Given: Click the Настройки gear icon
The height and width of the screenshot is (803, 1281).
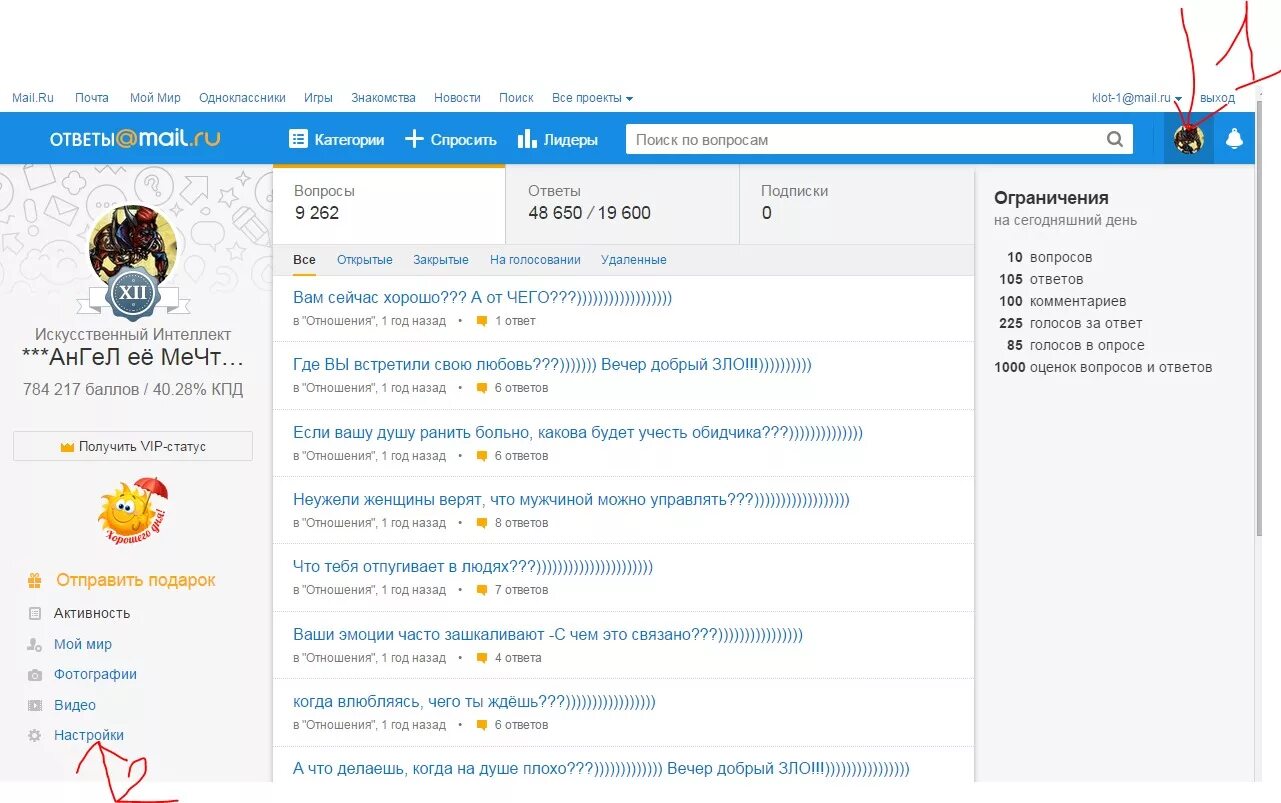Looking at the screenshot, I should click(35, 735).
